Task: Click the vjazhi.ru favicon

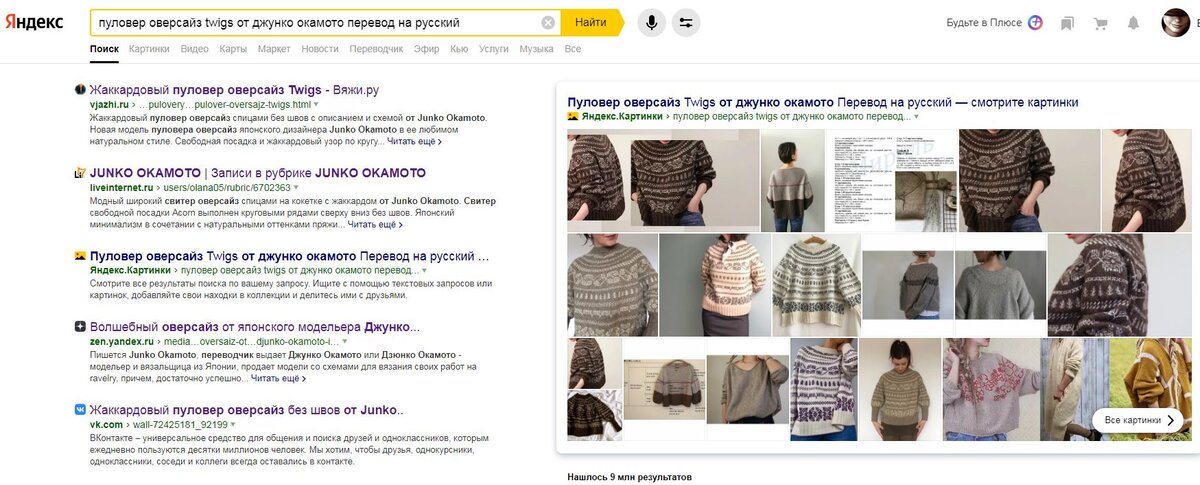Action: click(x=80, y=89)
